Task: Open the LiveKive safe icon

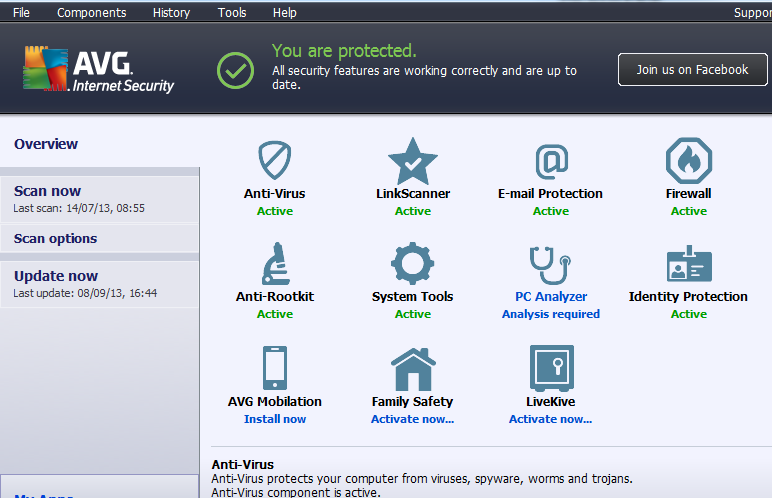Action: (x=551, y=368)
